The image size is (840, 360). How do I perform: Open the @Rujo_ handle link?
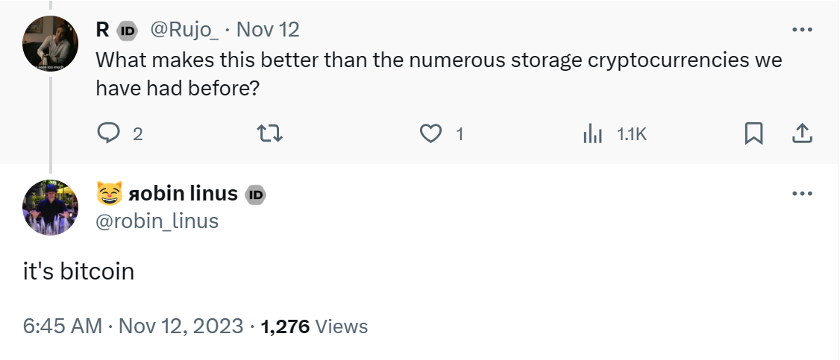point(184,30)
